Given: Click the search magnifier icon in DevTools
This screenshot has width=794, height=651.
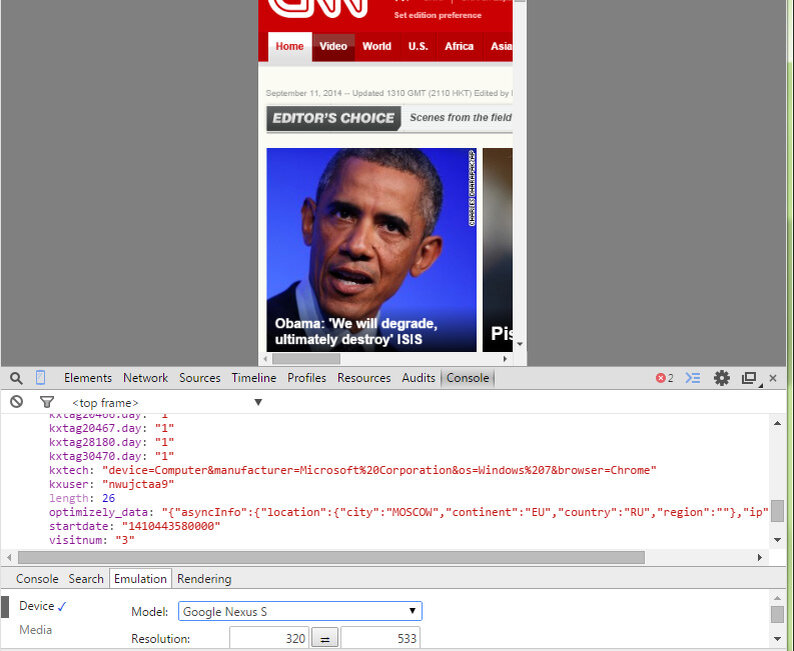Looking at the screenshot, I should coord(16,378).
